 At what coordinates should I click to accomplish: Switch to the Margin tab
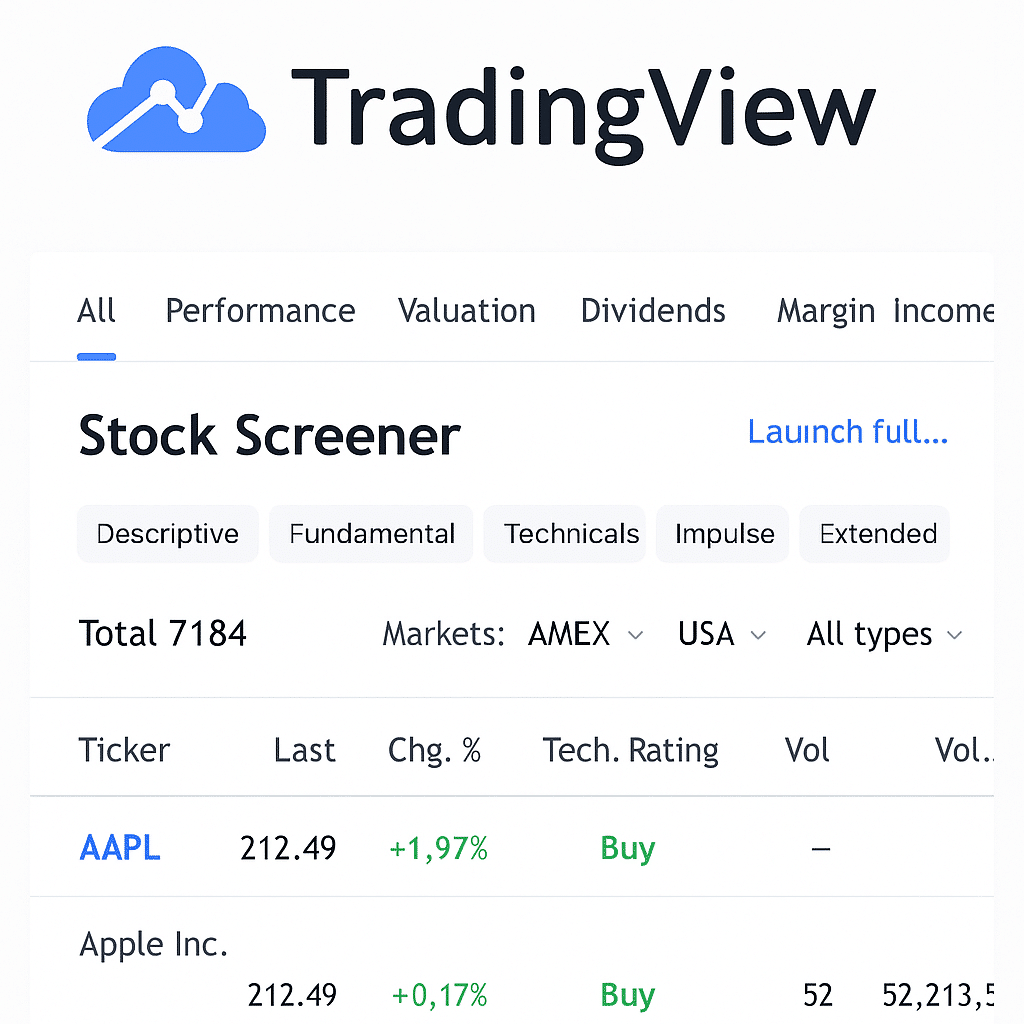tap(825, 311)
